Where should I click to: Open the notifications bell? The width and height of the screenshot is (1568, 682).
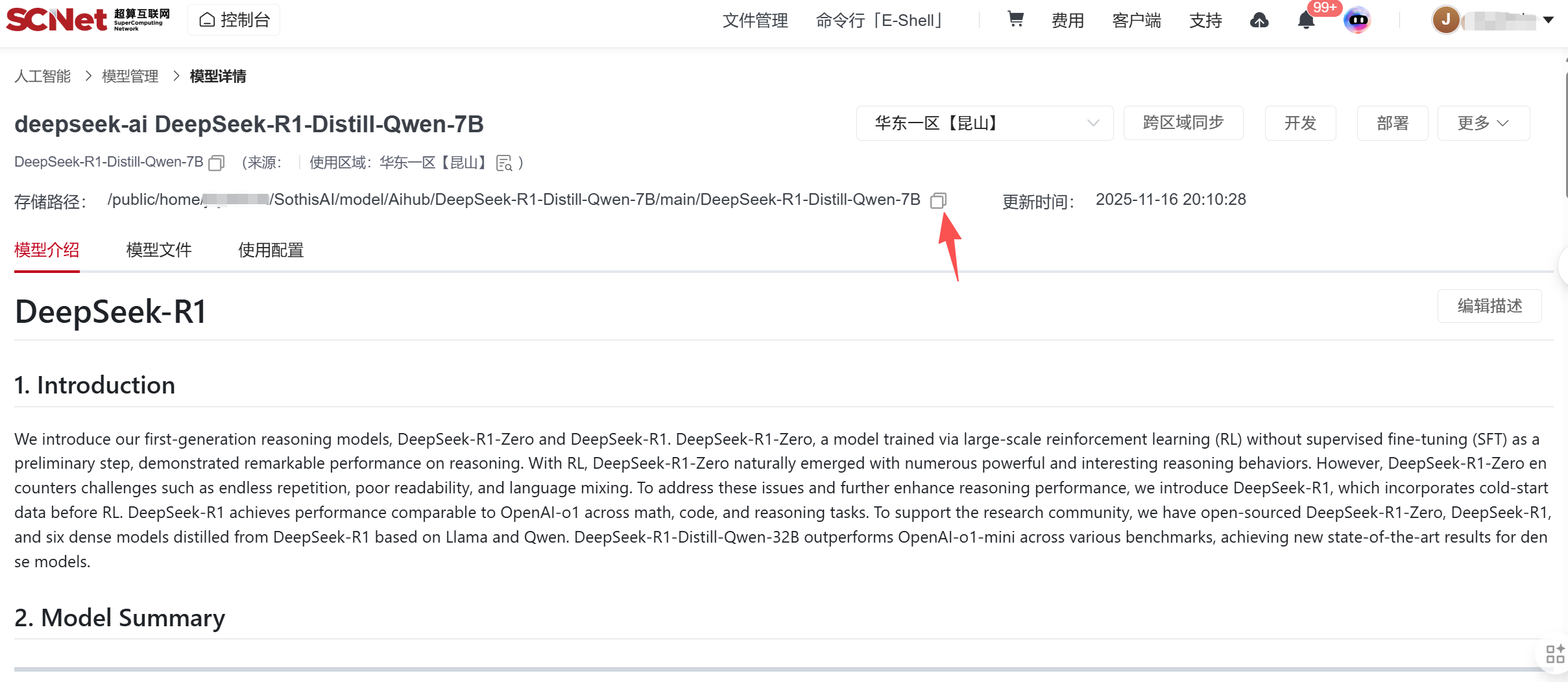pos(1306,21)
